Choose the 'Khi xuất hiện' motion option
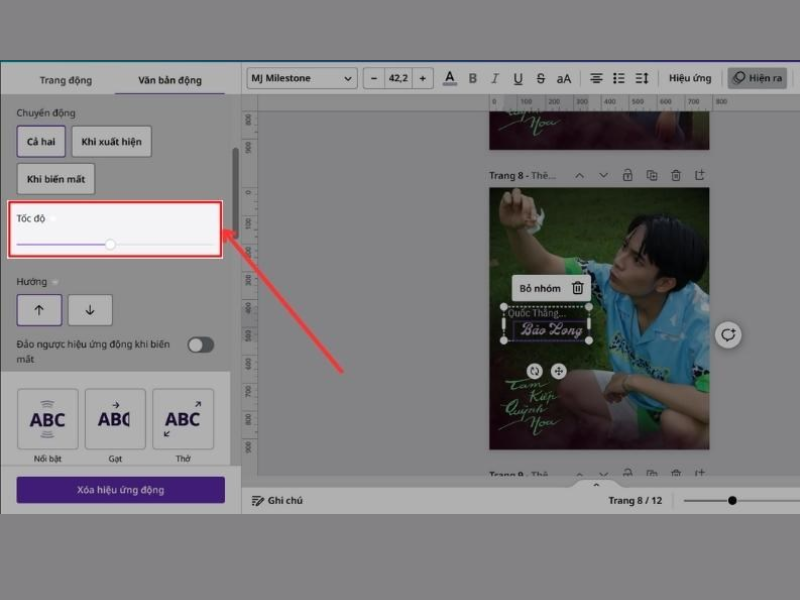The height and width of the screenshot is (600, 800). [x=111, y=142]
